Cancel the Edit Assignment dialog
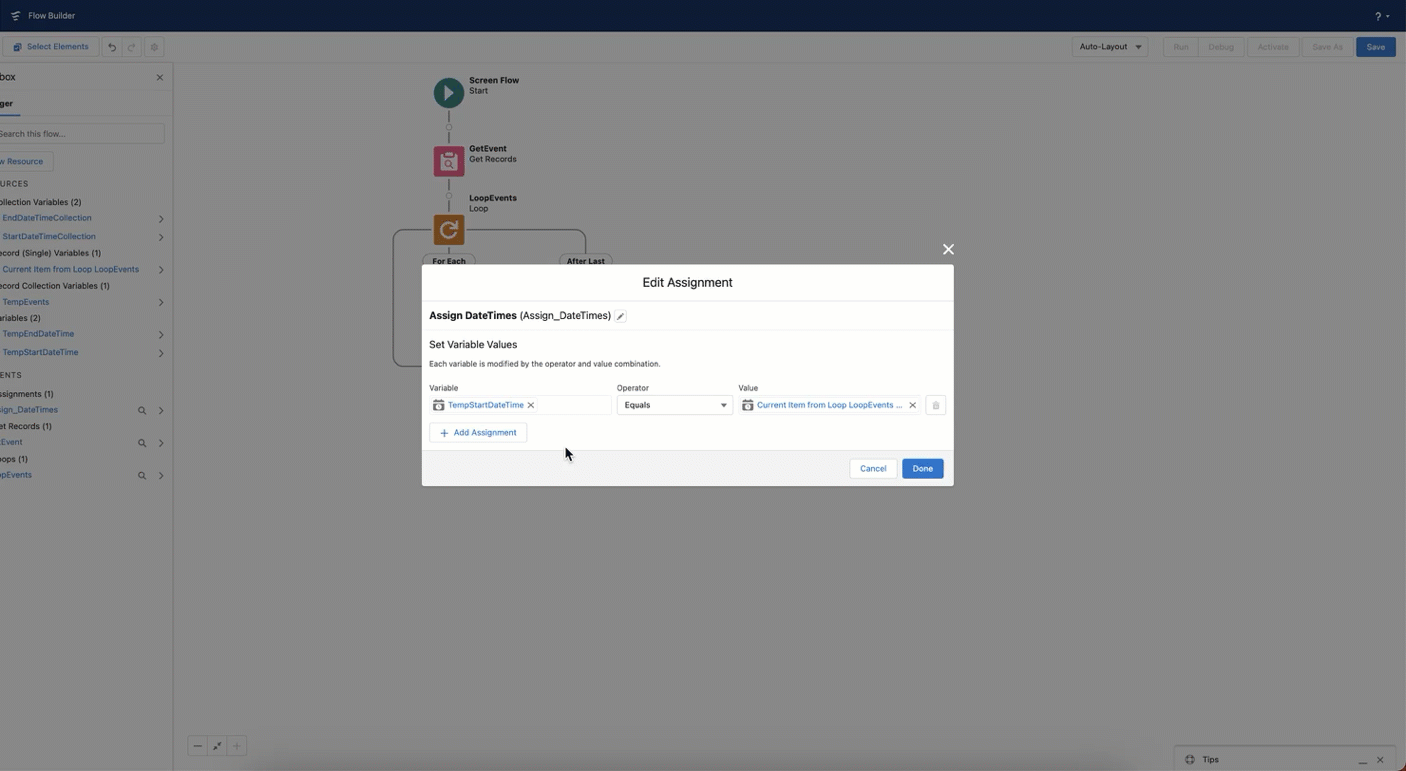The height and width of the screenshot is (771, 1406). 872,468
